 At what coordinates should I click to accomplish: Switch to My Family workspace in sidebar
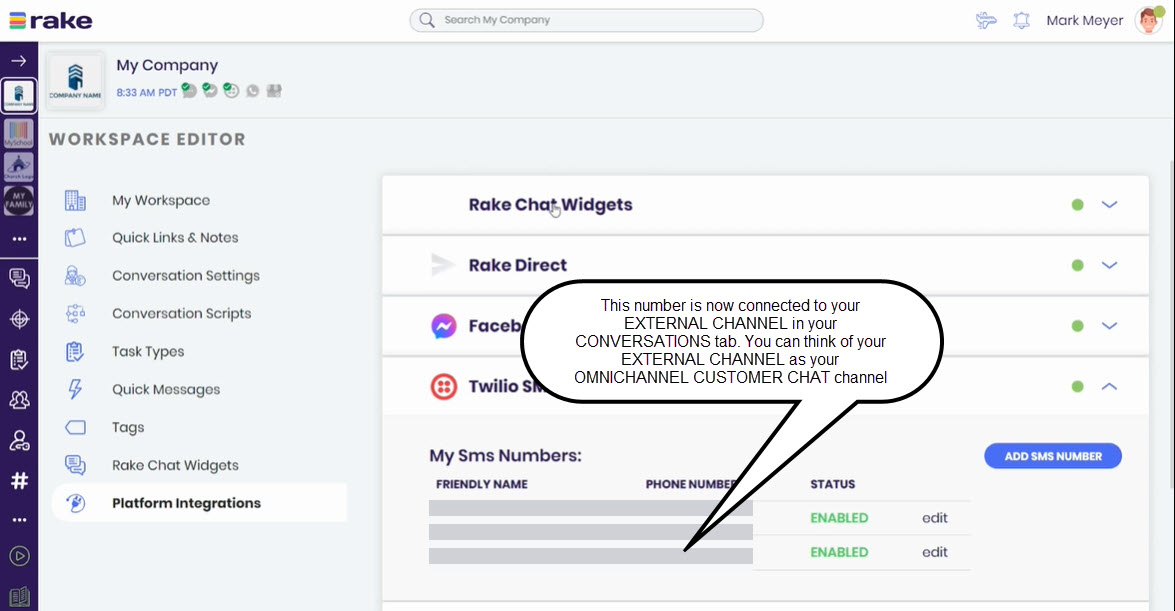click(19, 200)
